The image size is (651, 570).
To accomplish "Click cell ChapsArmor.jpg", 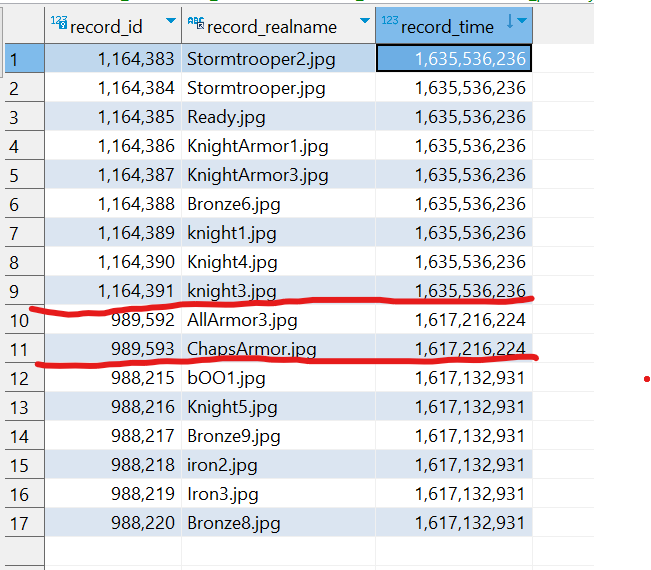I will (x=278, y=349).
